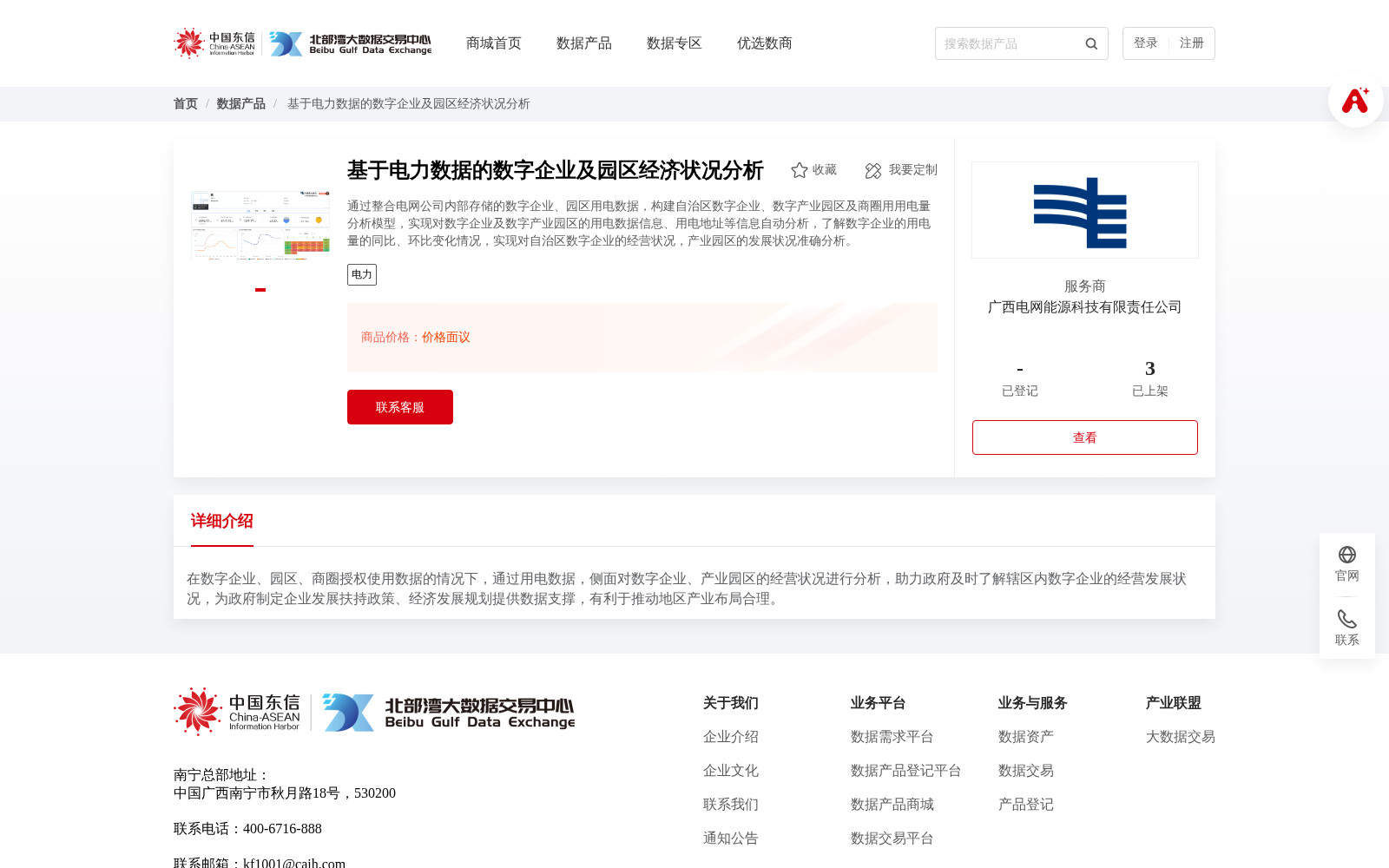Click the 查看 button under service provider
Screen dimensions: 1389x868
[1085, 437]
